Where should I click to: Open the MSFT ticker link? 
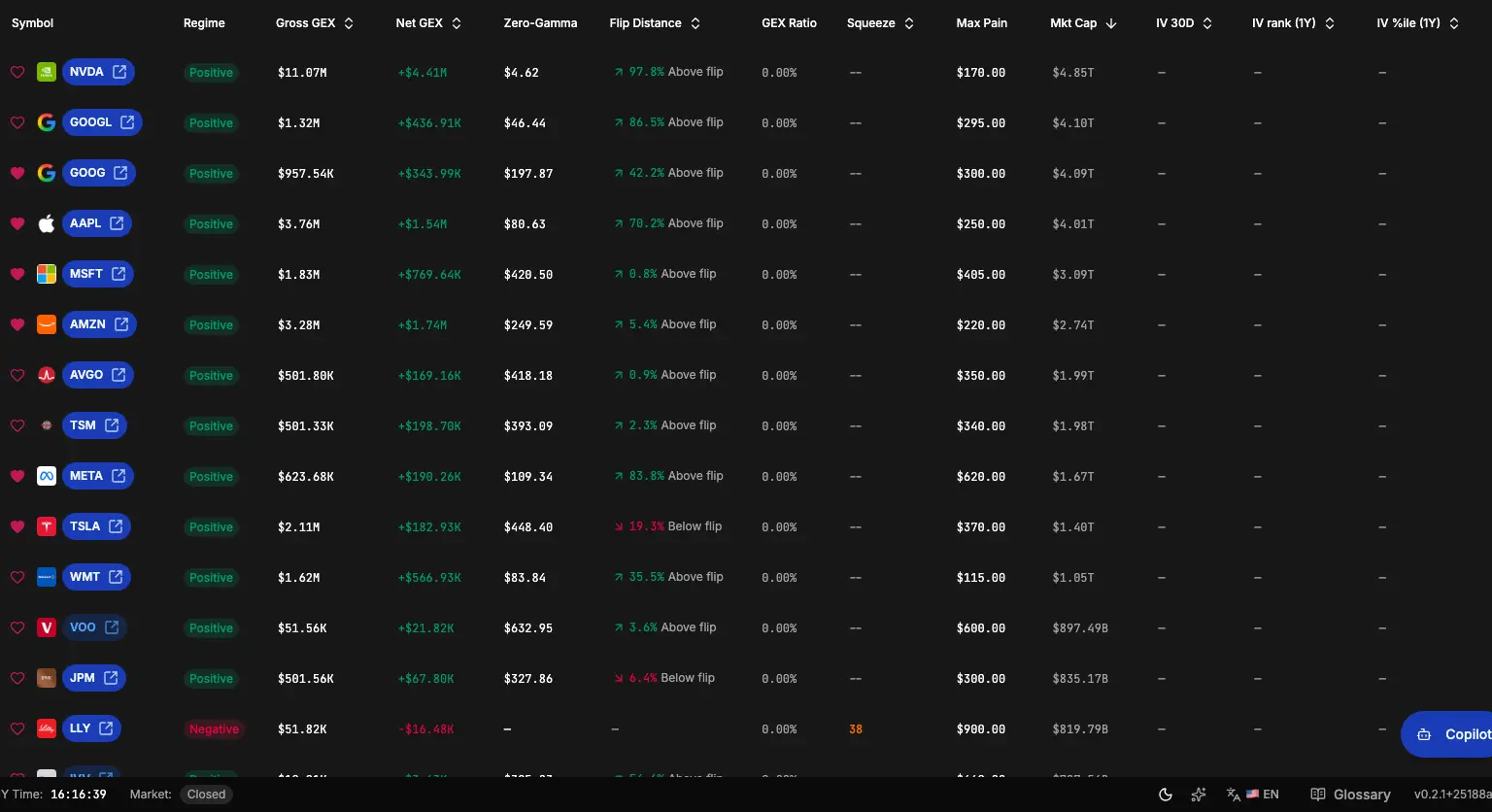tap(98, 274)
